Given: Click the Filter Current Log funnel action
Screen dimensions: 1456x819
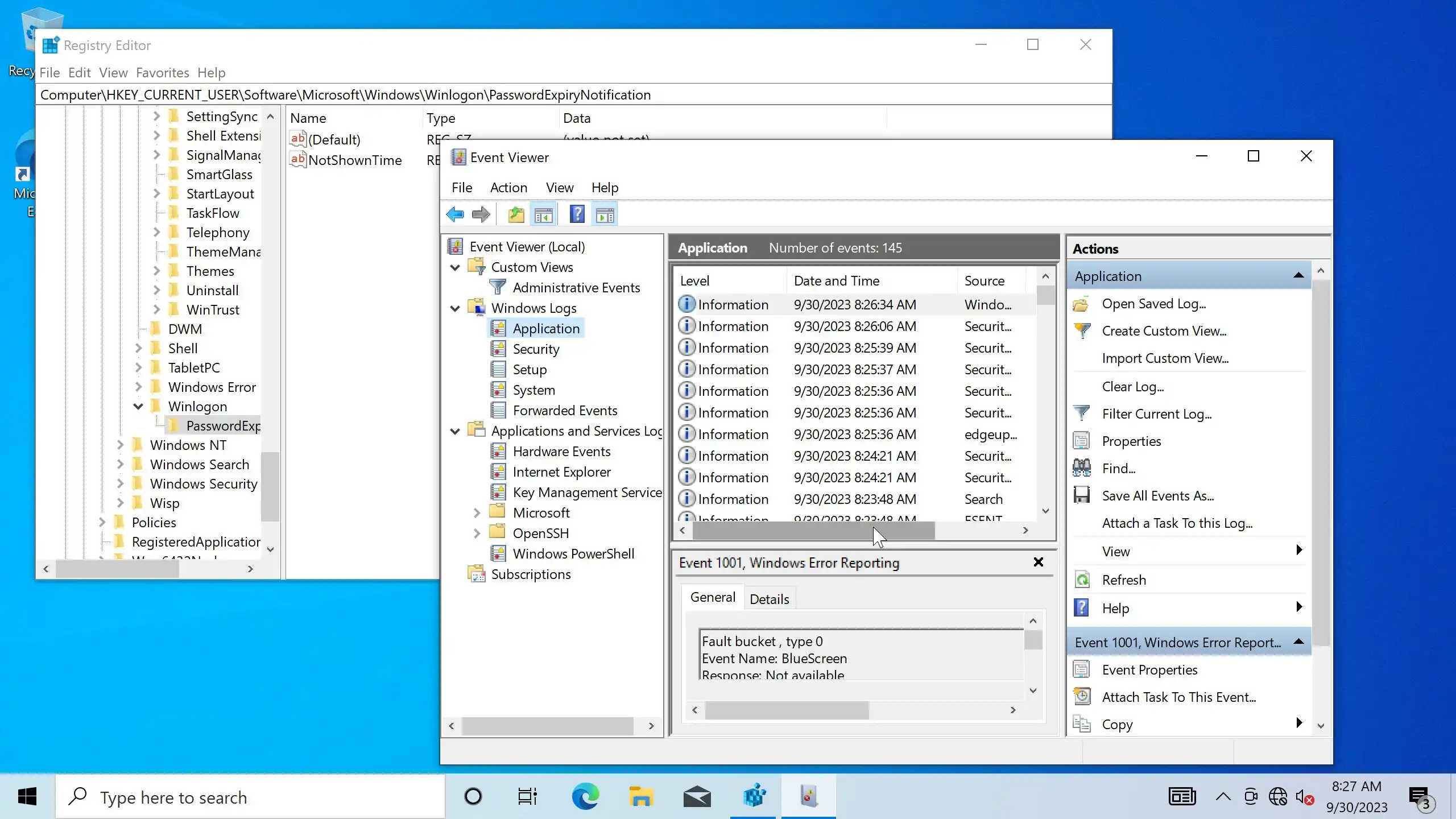Looking at the screenshot, I should tap(1156, 414).
